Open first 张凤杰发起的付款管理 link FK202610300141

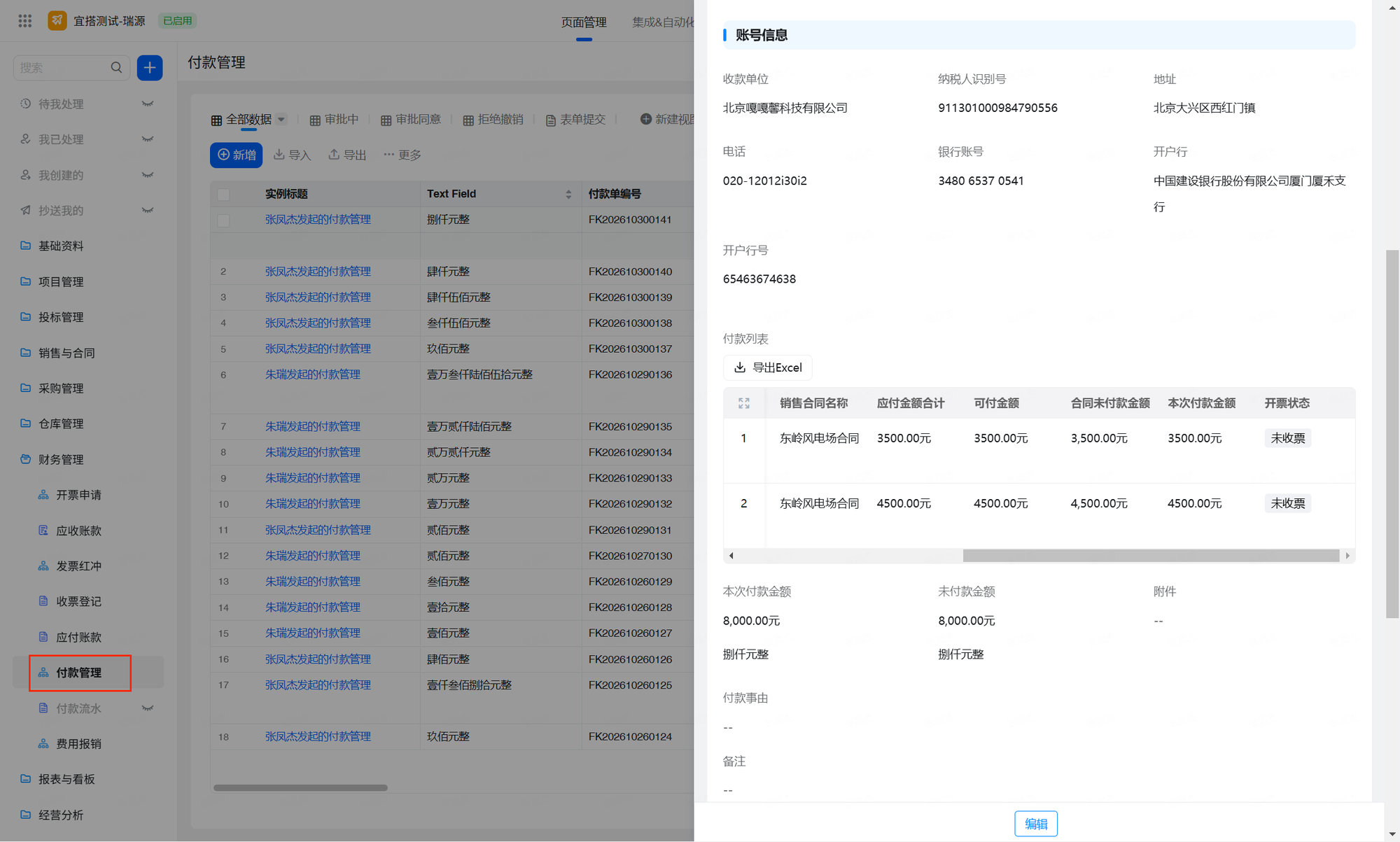click(x=318, y=220)
